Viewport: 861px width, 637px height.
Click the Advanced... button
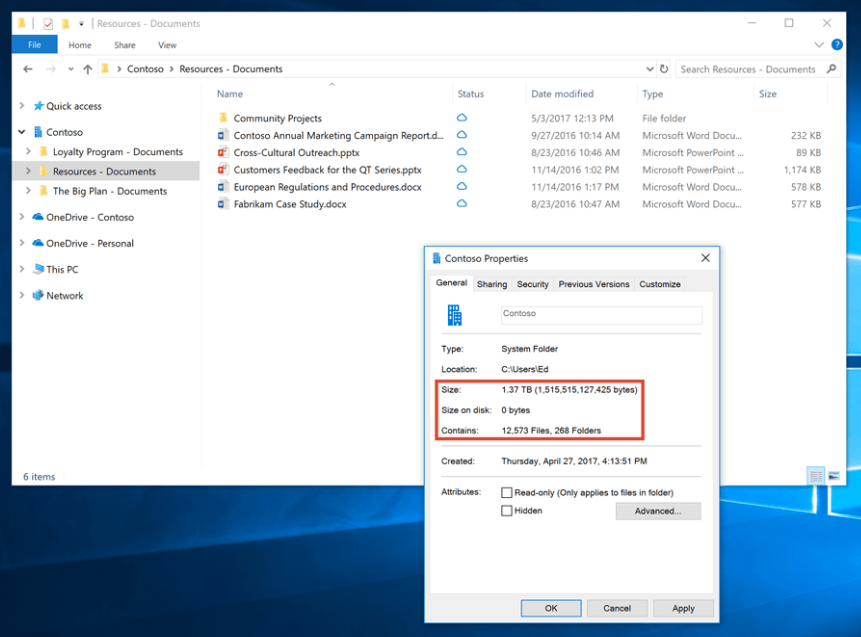[x=658, y=511]
